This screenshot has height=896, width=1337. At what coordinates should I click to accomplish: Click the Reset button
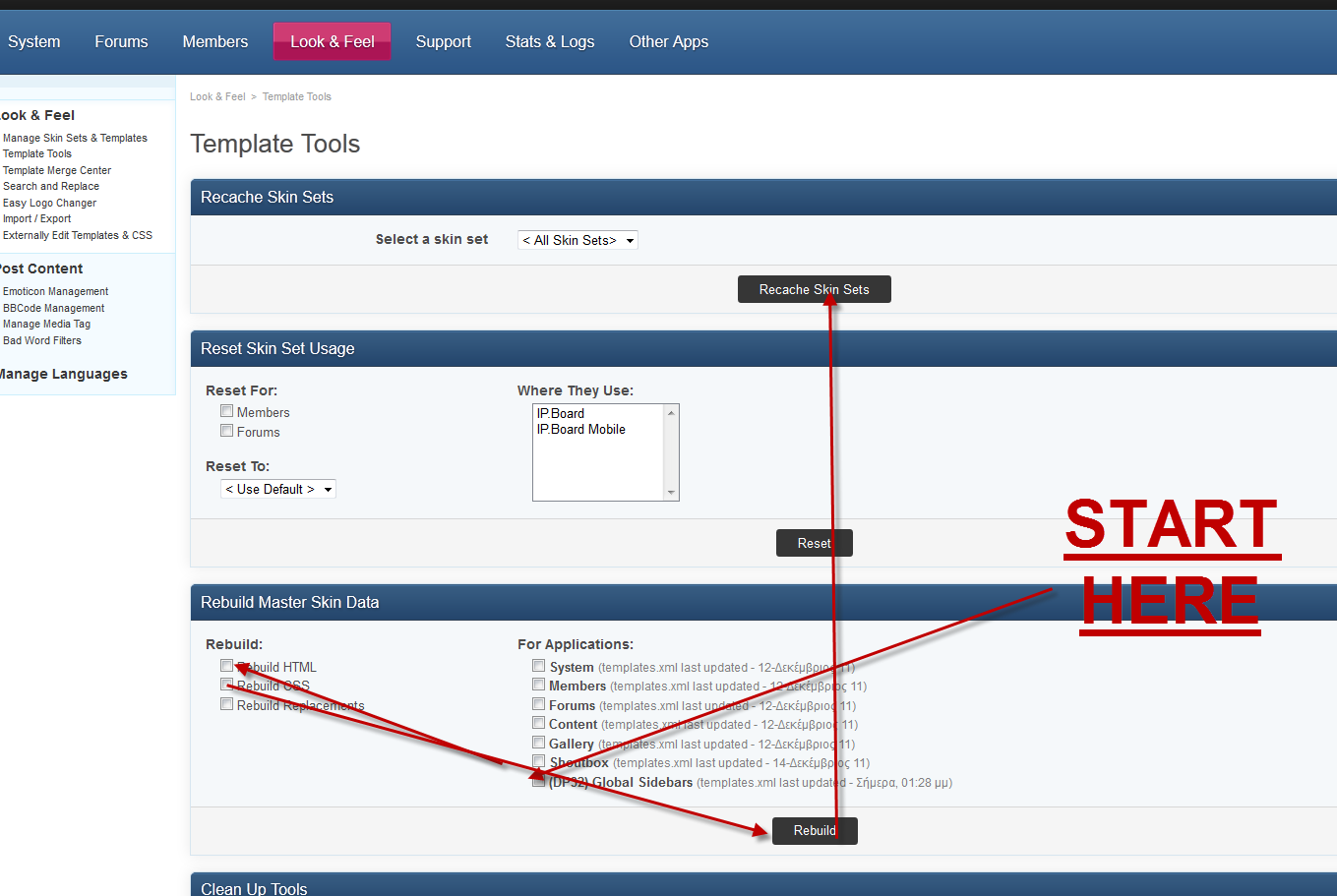(x=814, y=543)
